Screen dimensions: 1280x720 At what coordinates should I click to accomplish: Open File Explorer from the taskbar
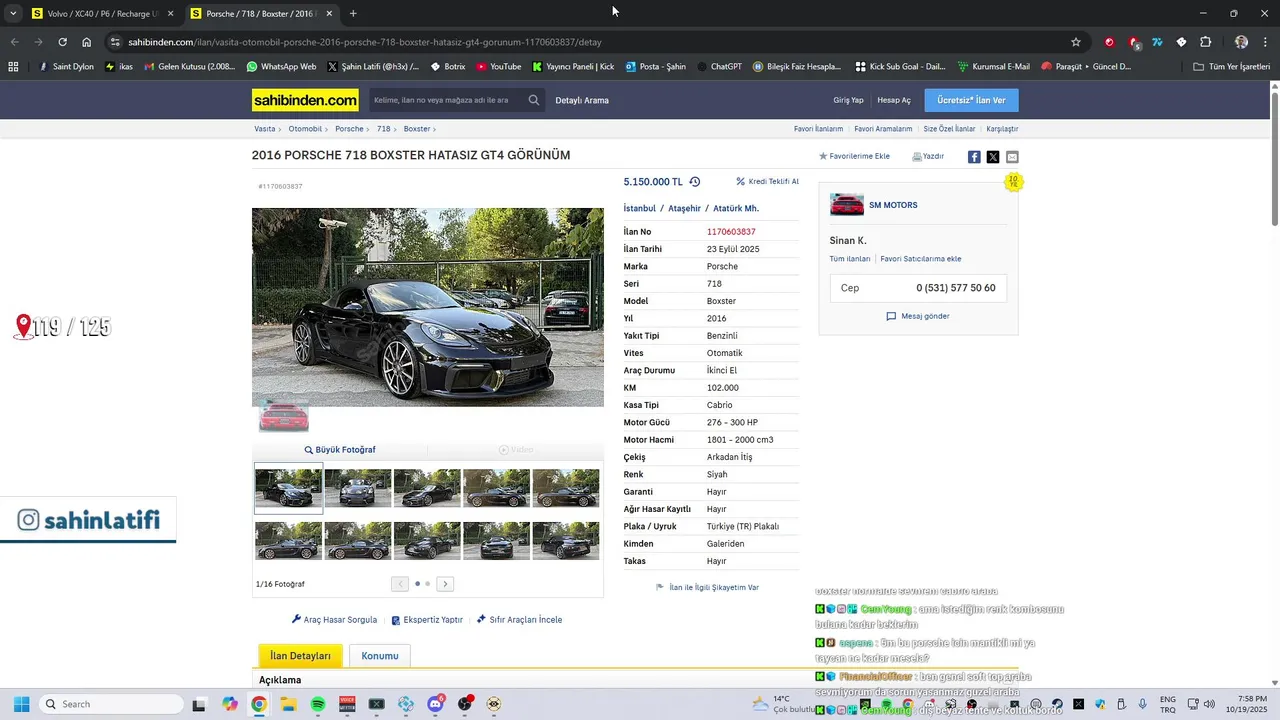[288, 704]
